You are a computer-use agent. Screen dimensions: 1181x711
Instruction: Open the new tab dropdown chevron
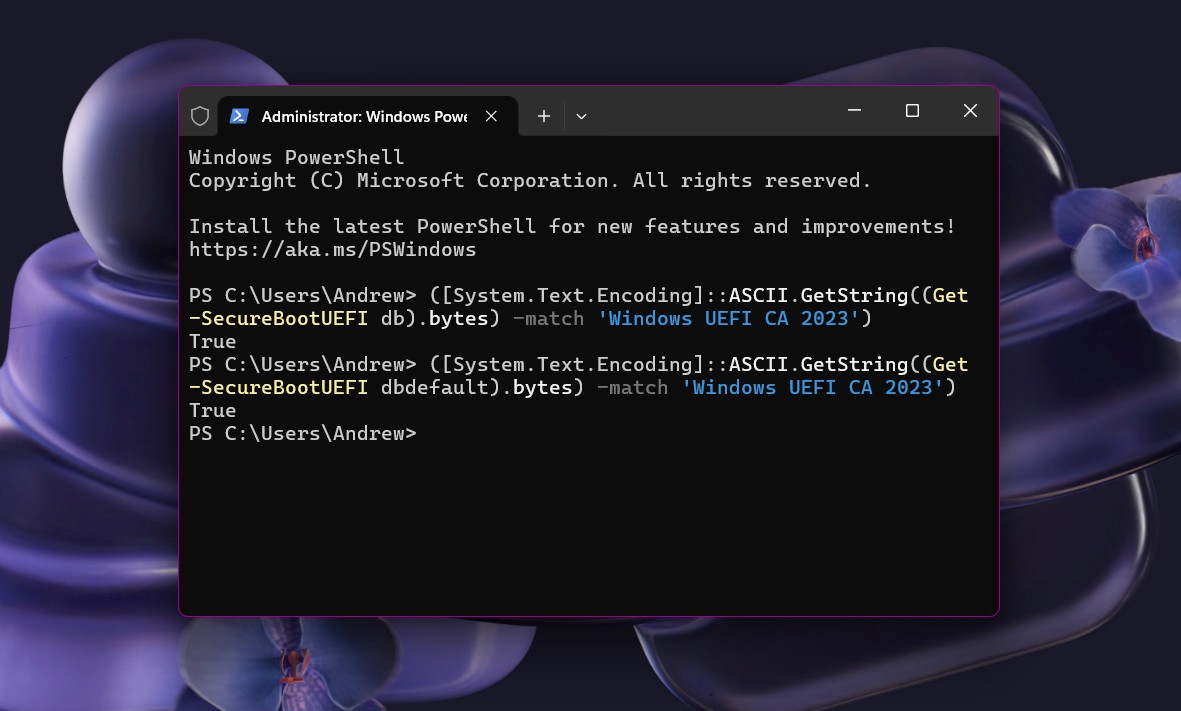581,116
